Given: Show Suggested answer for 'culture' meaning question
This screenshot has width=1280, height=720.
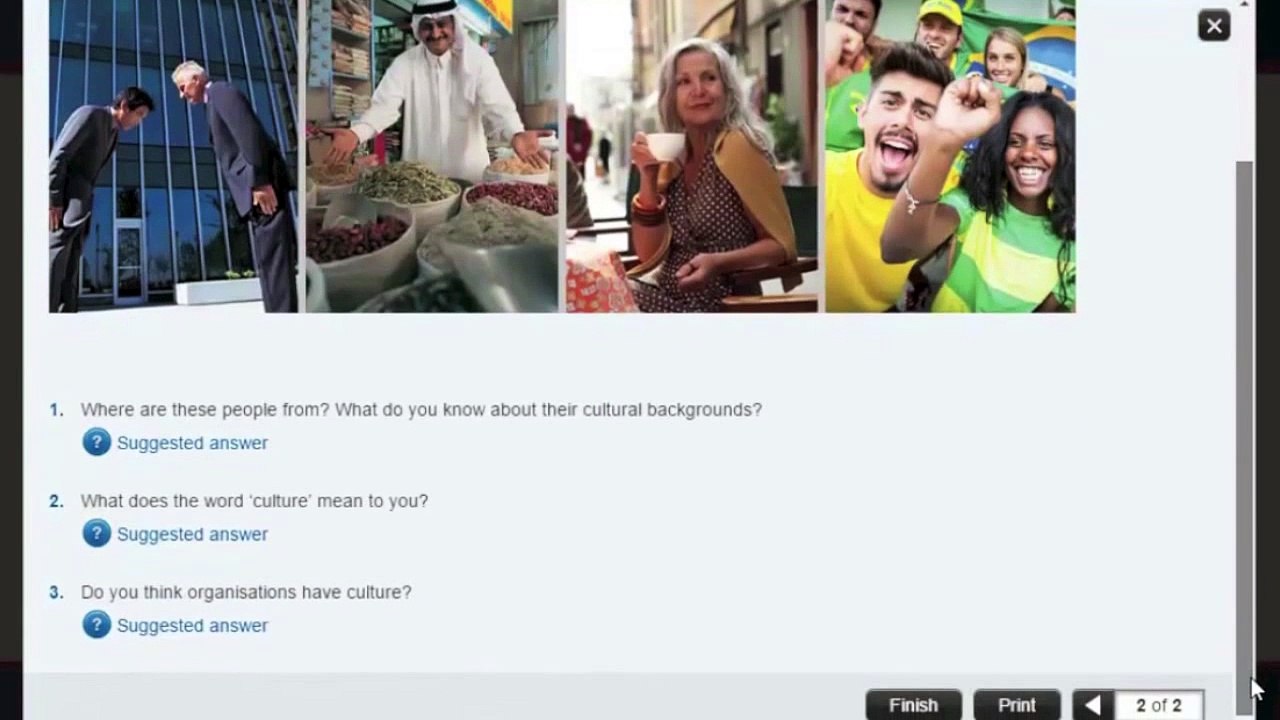Looking at the screenshot, I should [x=192, y=534].
